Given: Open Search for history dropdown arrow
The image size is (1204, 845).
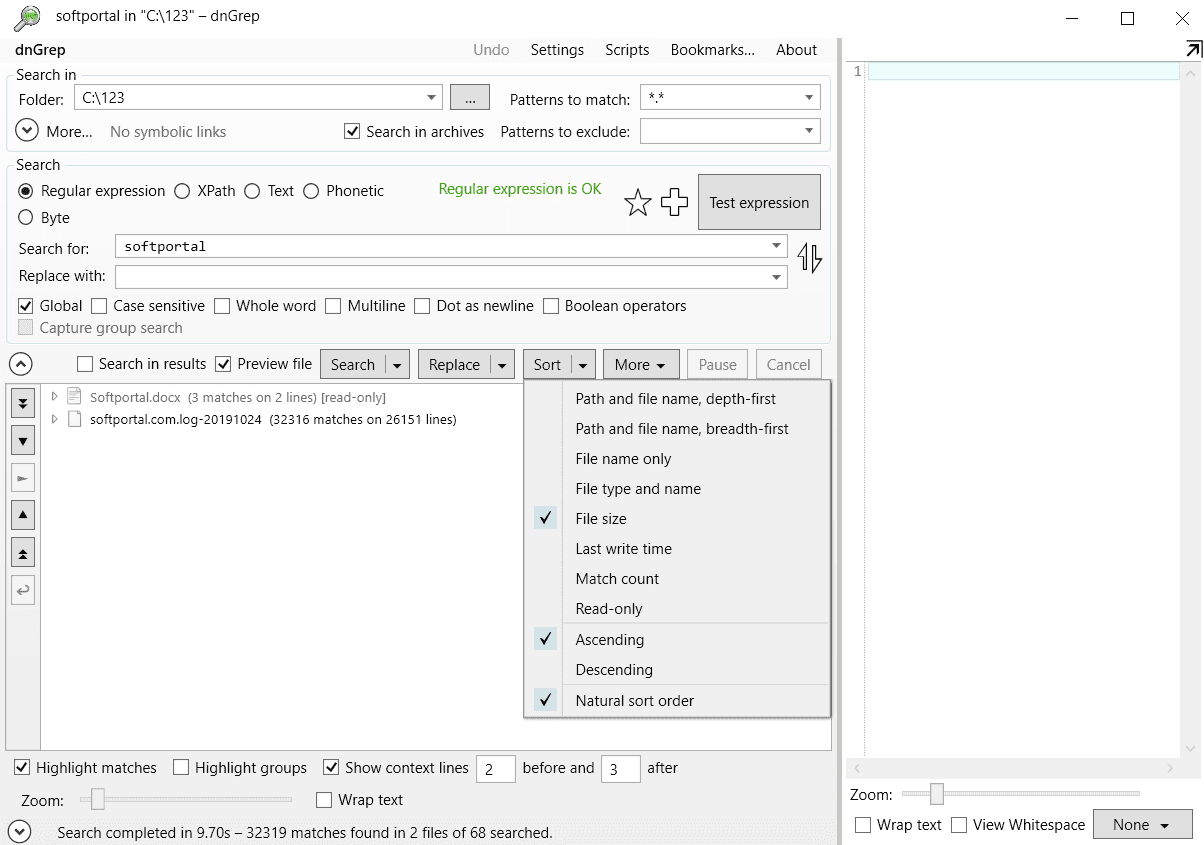Looking at the screenshot, I should click(x=777, y=246).
